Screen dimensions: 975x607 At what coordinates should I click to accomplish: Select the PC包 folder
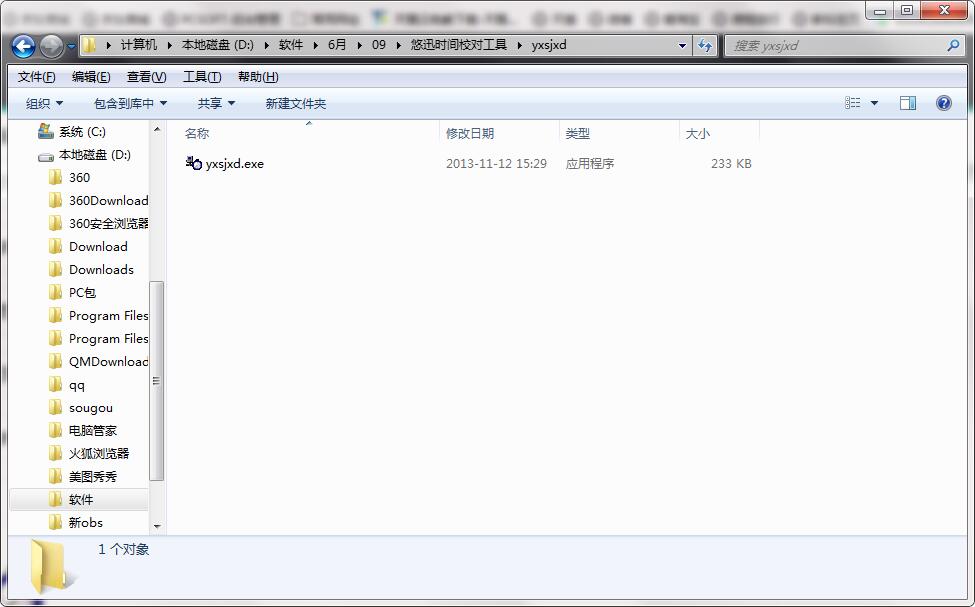[x=81, y=292]
